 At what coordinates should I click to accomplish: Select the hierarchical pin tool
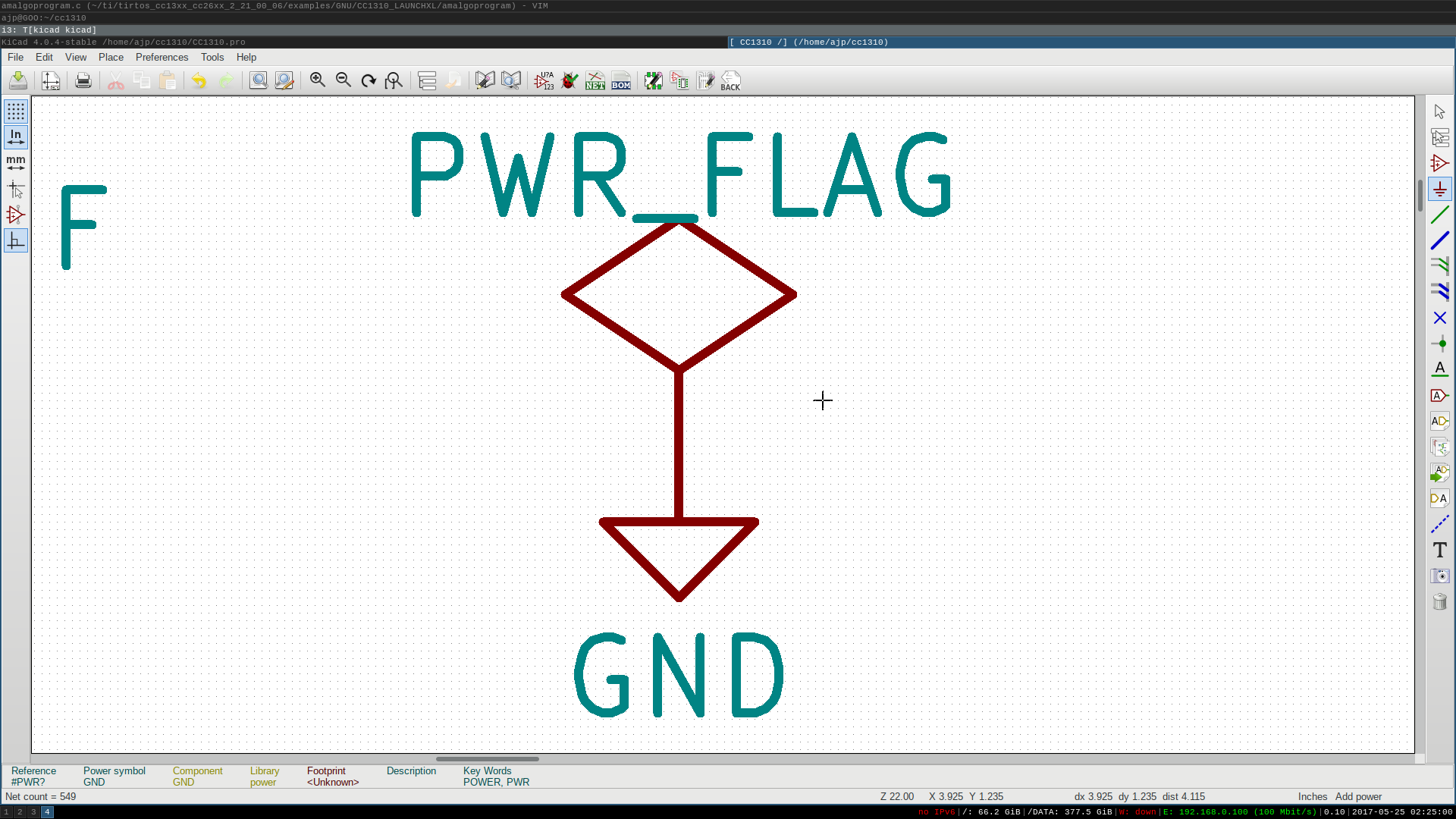click(x=1439, y=498)
